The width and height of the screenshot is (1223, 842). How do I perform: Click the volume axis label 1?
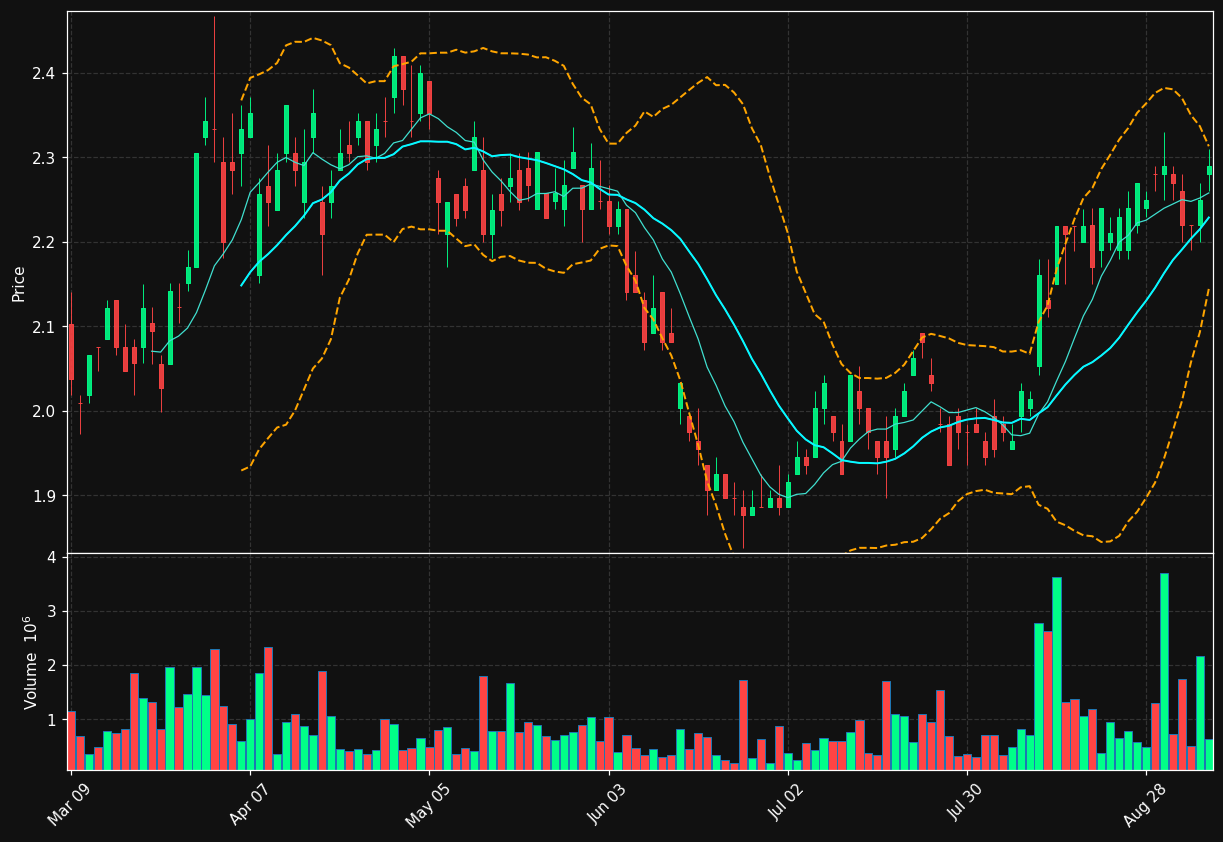(52, 719)
